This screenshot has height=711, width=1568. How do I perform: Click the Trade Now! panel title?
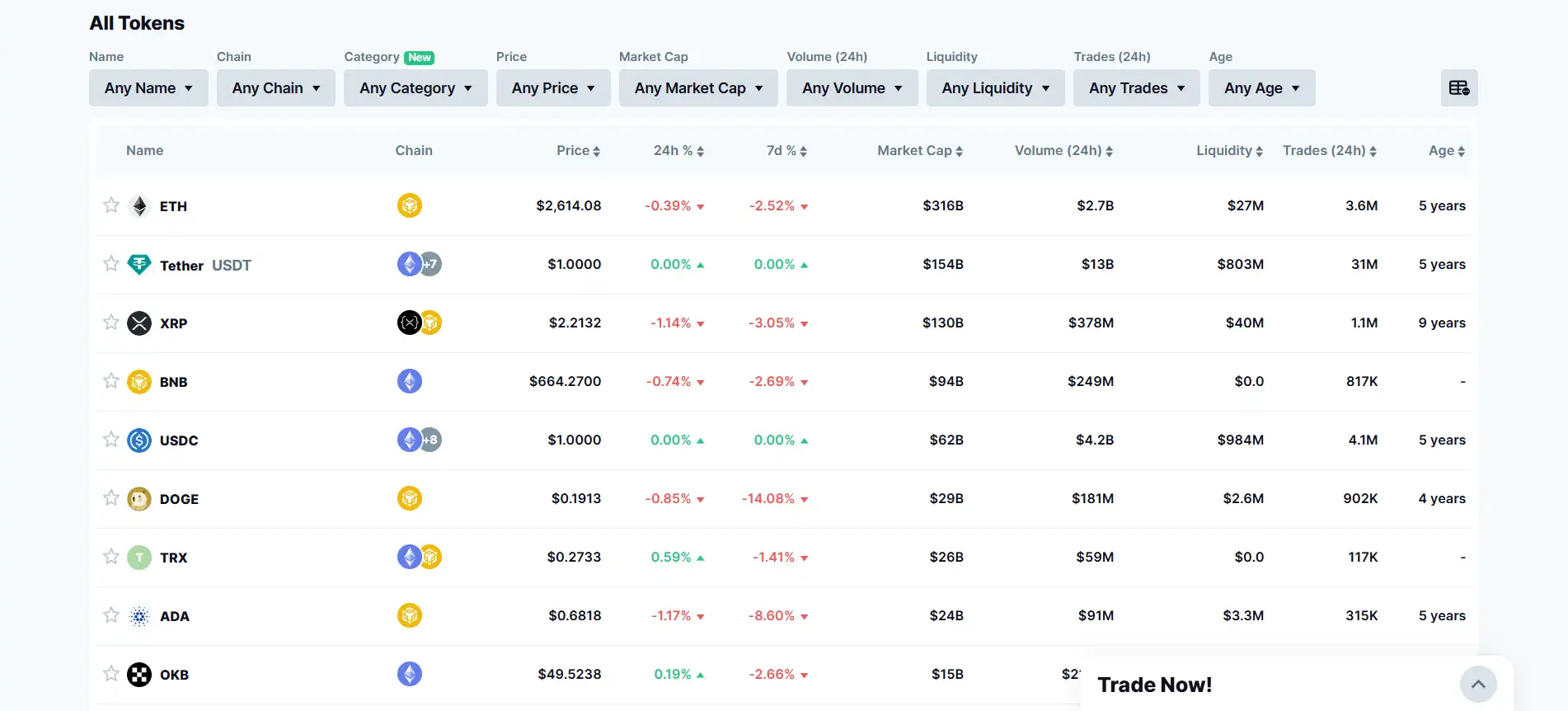coord(1154,685)
